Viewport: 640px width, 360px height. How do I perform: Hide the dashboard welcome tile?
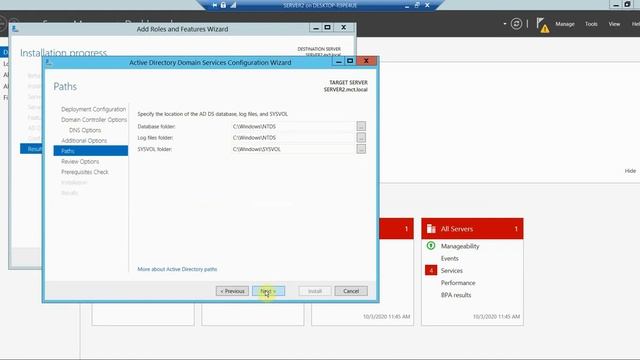(630, 171)
